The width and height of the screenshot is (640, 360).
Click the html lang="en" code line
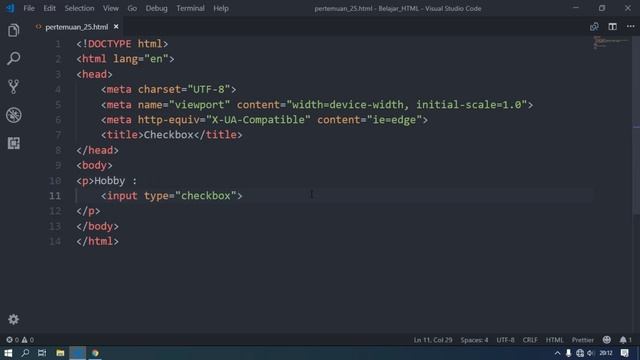click(125, 59)
